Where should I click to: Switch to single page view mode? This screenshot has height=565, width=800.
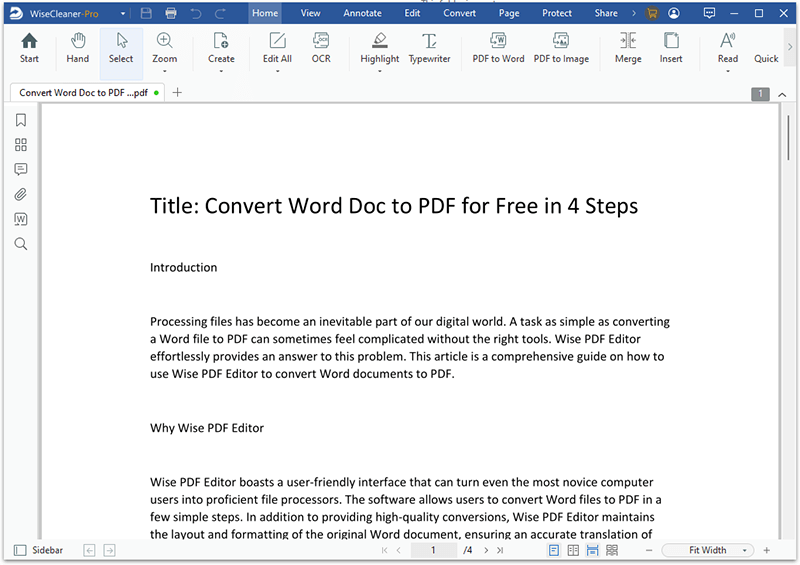[554, 550]
